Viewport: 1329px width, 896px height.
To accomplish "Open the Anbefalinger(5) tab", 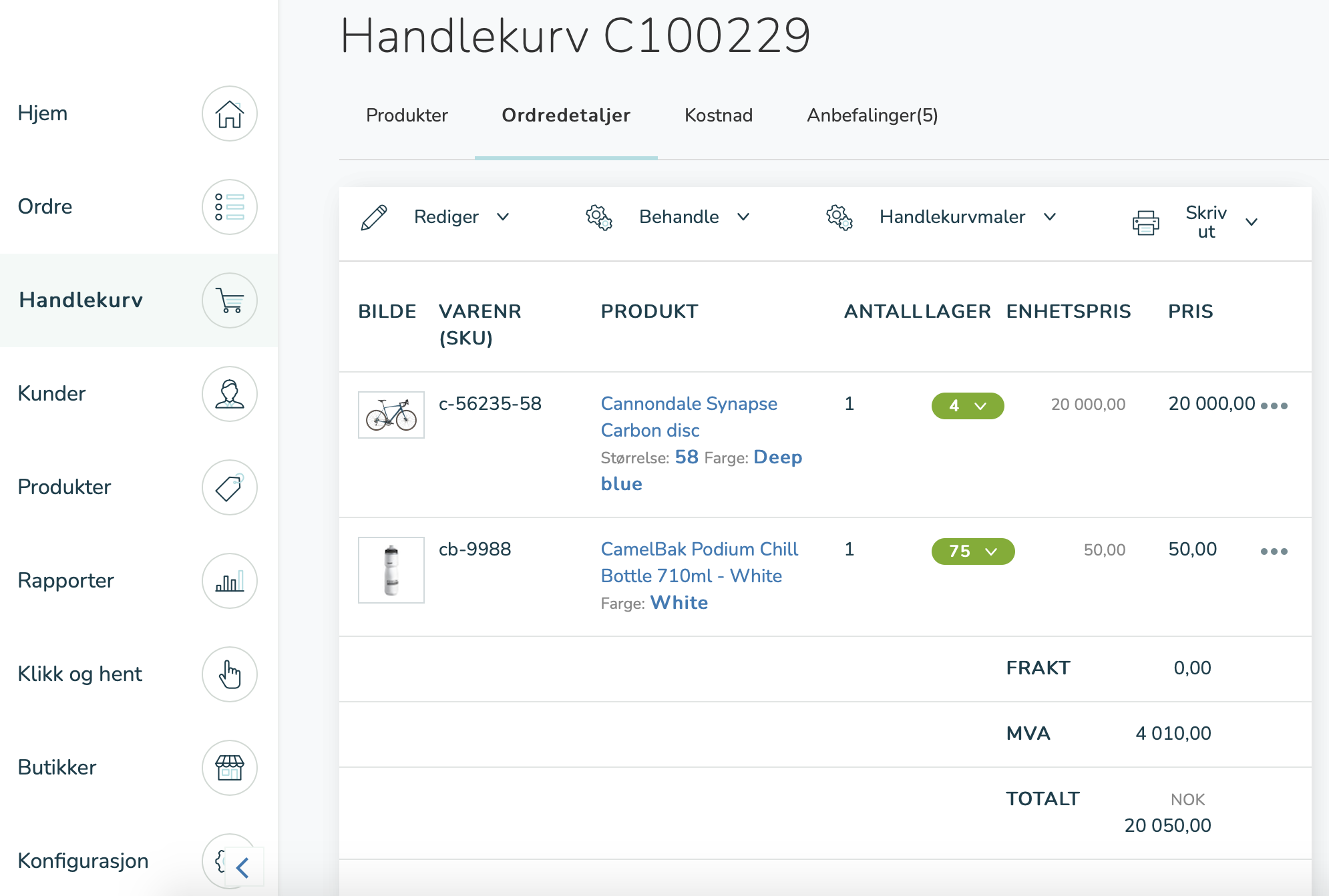I will click(872, 116).
